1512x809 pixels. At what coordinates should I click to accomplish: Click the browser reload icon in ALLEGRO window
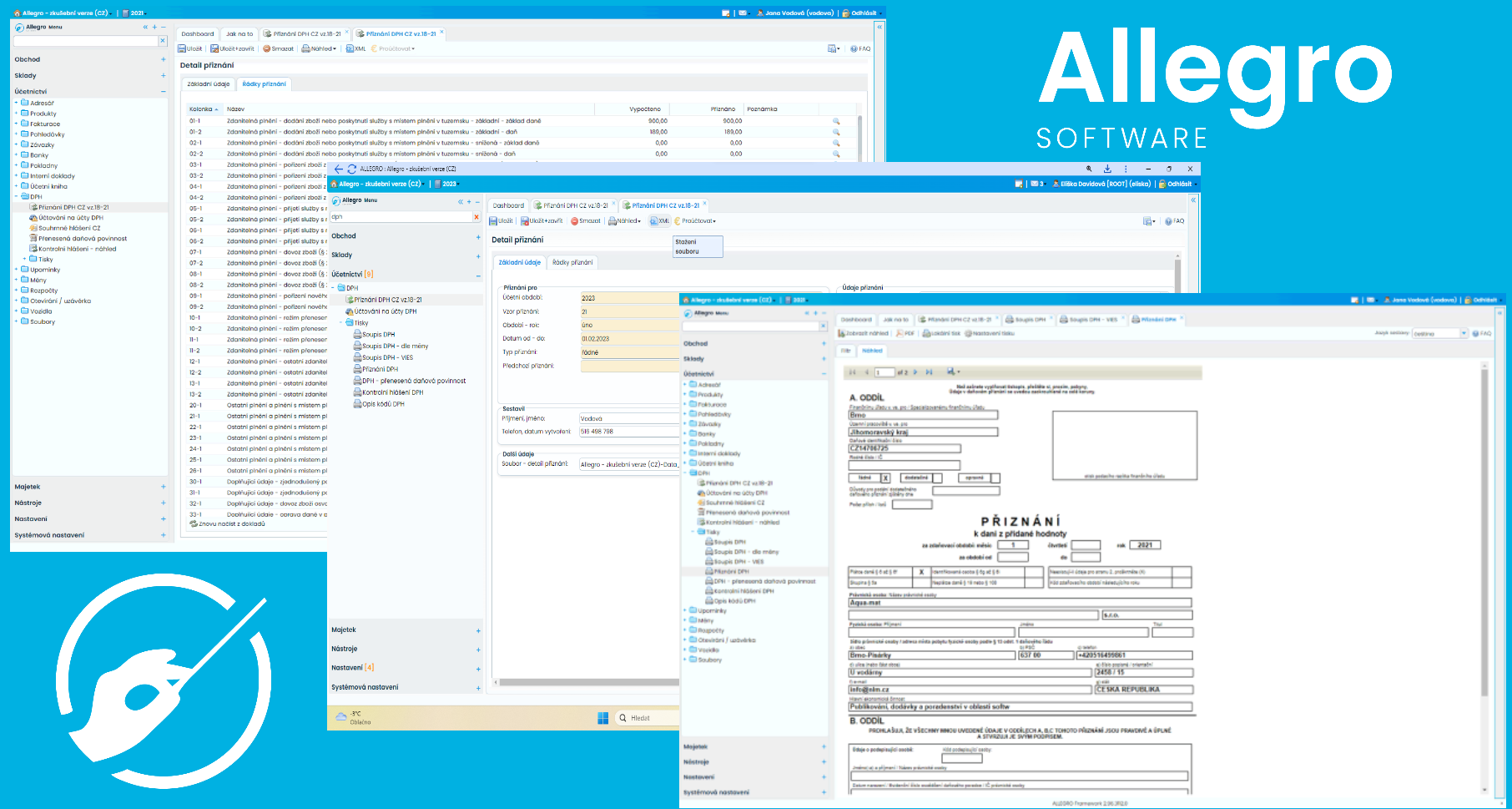pos(352,169)
